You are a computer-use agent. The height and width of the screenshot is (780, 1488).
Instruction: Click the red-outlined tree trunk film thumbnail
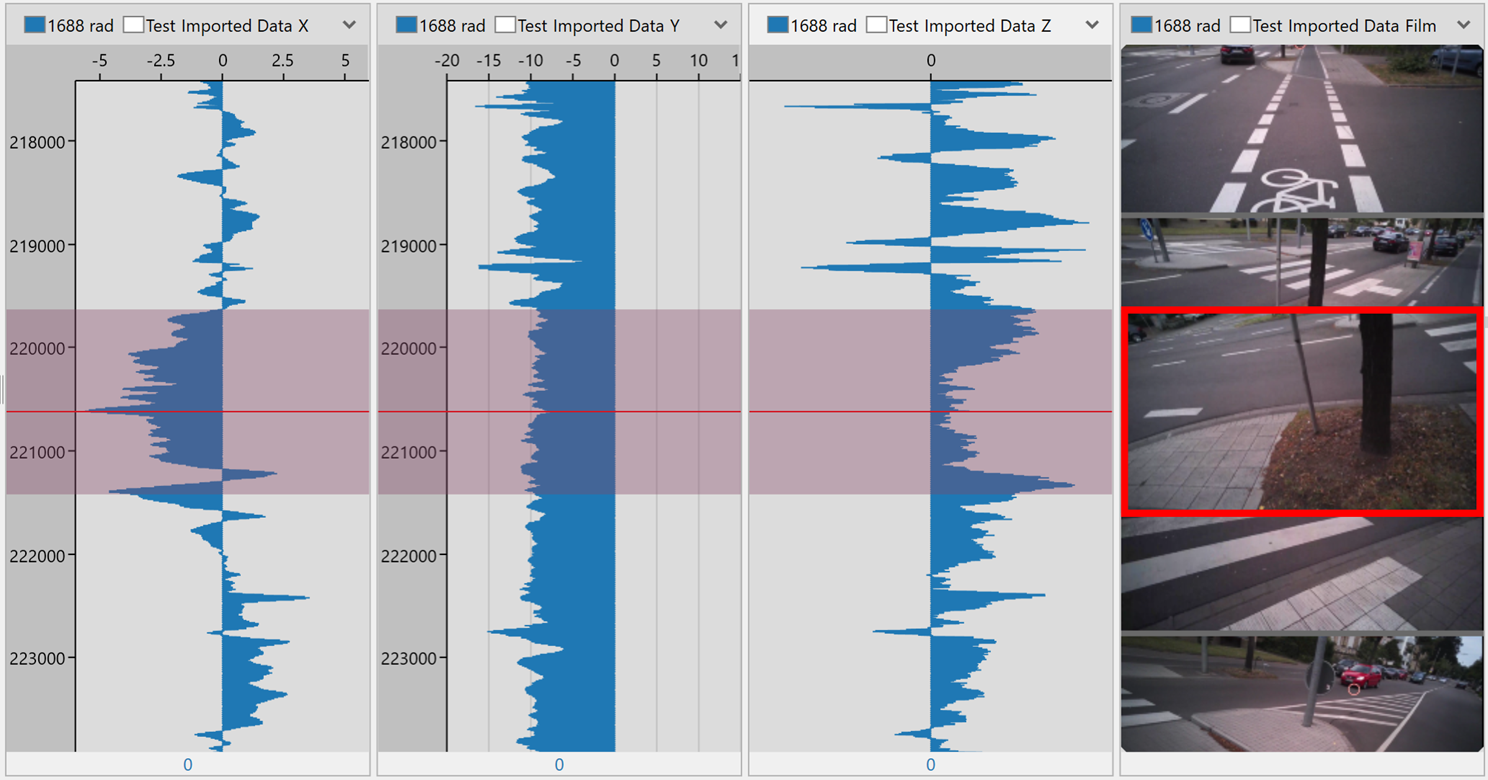pyautogui.click(x=1302, y=411)
